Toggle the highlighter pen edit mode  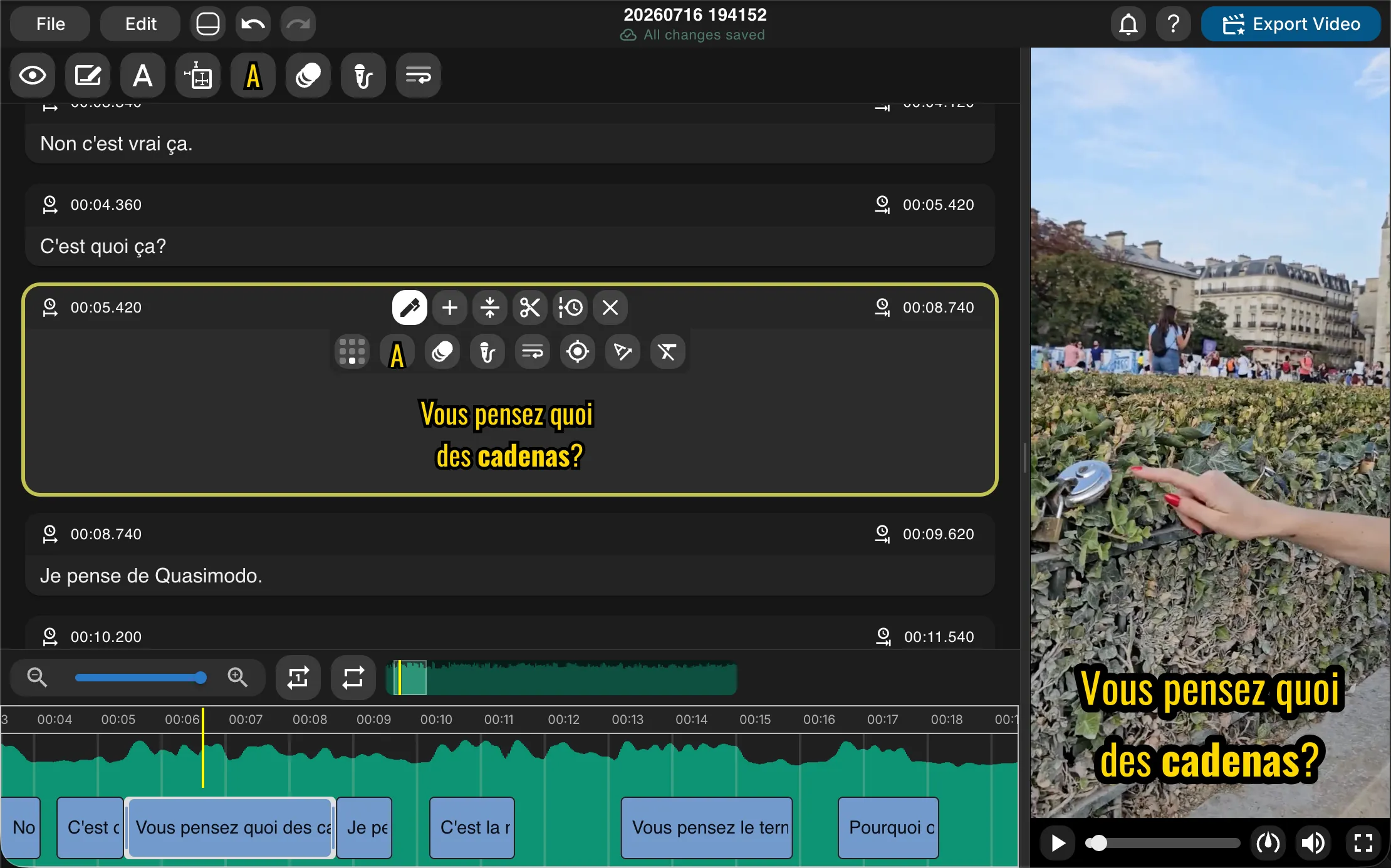coord(410,307)
